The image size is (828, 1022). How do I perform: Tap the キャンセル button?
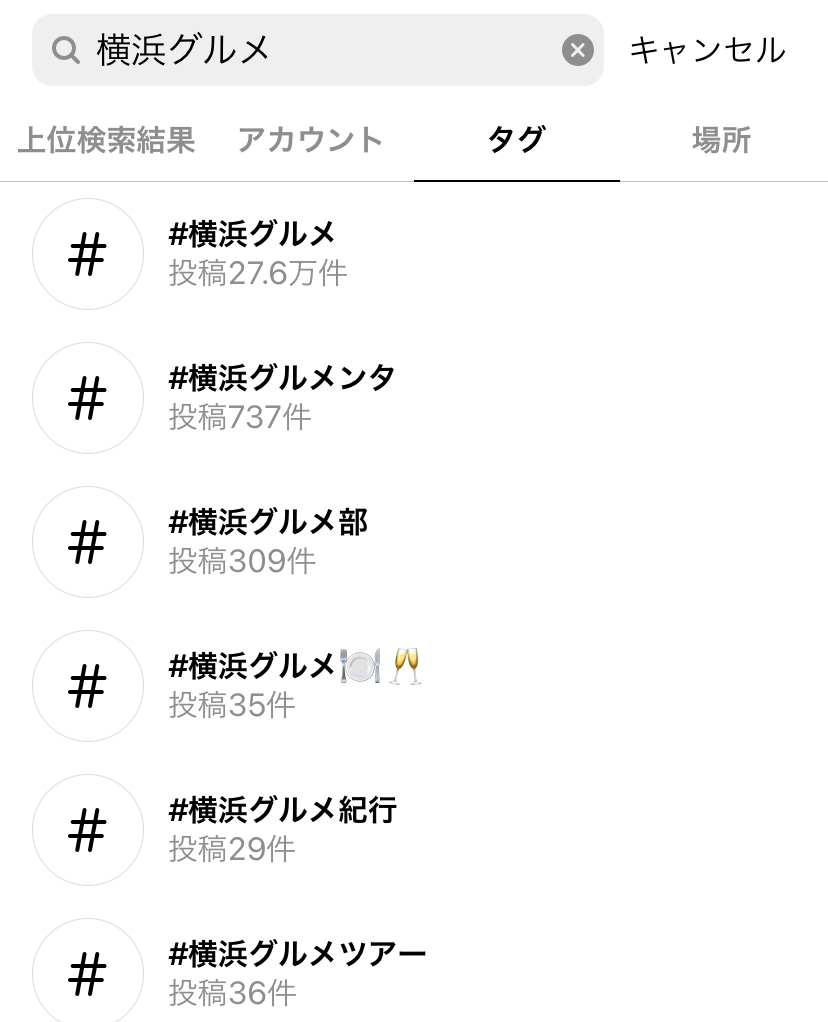pos(707,50)
